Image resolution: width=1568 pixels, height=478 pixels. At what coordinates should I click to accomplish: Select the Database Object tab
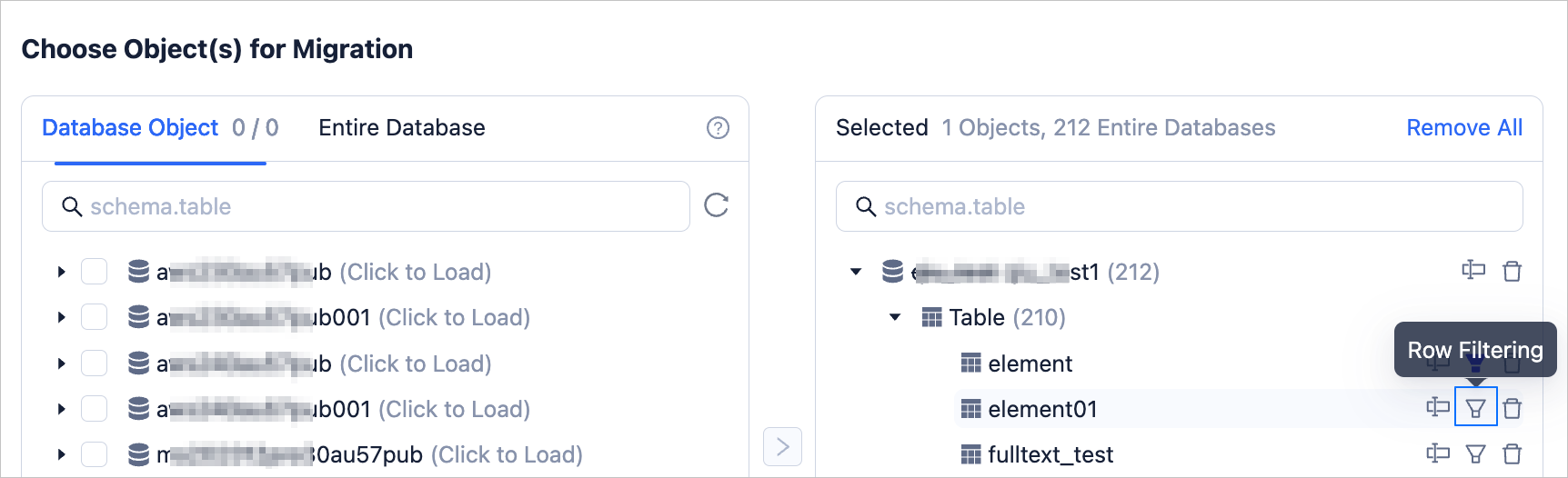(130, 128)
